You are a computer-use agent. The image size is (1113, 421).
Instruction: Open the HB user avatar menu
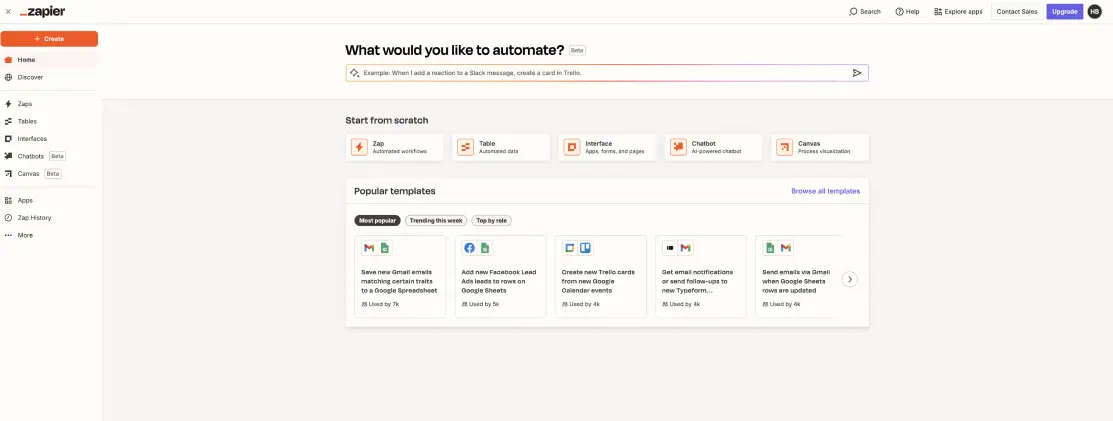(x=1094, y=11)
